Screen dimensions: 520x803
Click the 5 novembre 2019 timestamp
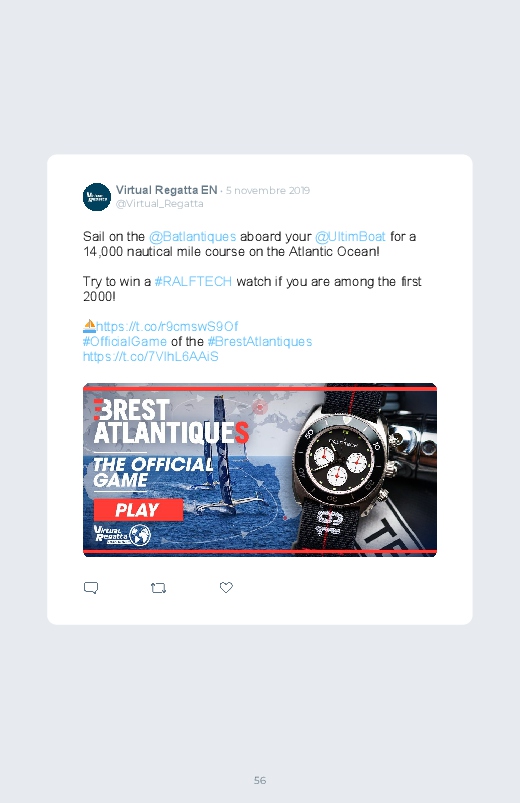coord(268,191)
